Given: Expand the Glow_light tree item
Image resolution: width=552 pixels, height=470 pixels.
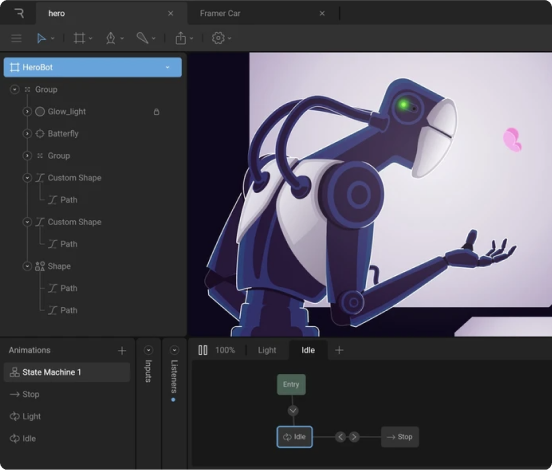Looking at the screenshot, I should [x=27, y=112].
